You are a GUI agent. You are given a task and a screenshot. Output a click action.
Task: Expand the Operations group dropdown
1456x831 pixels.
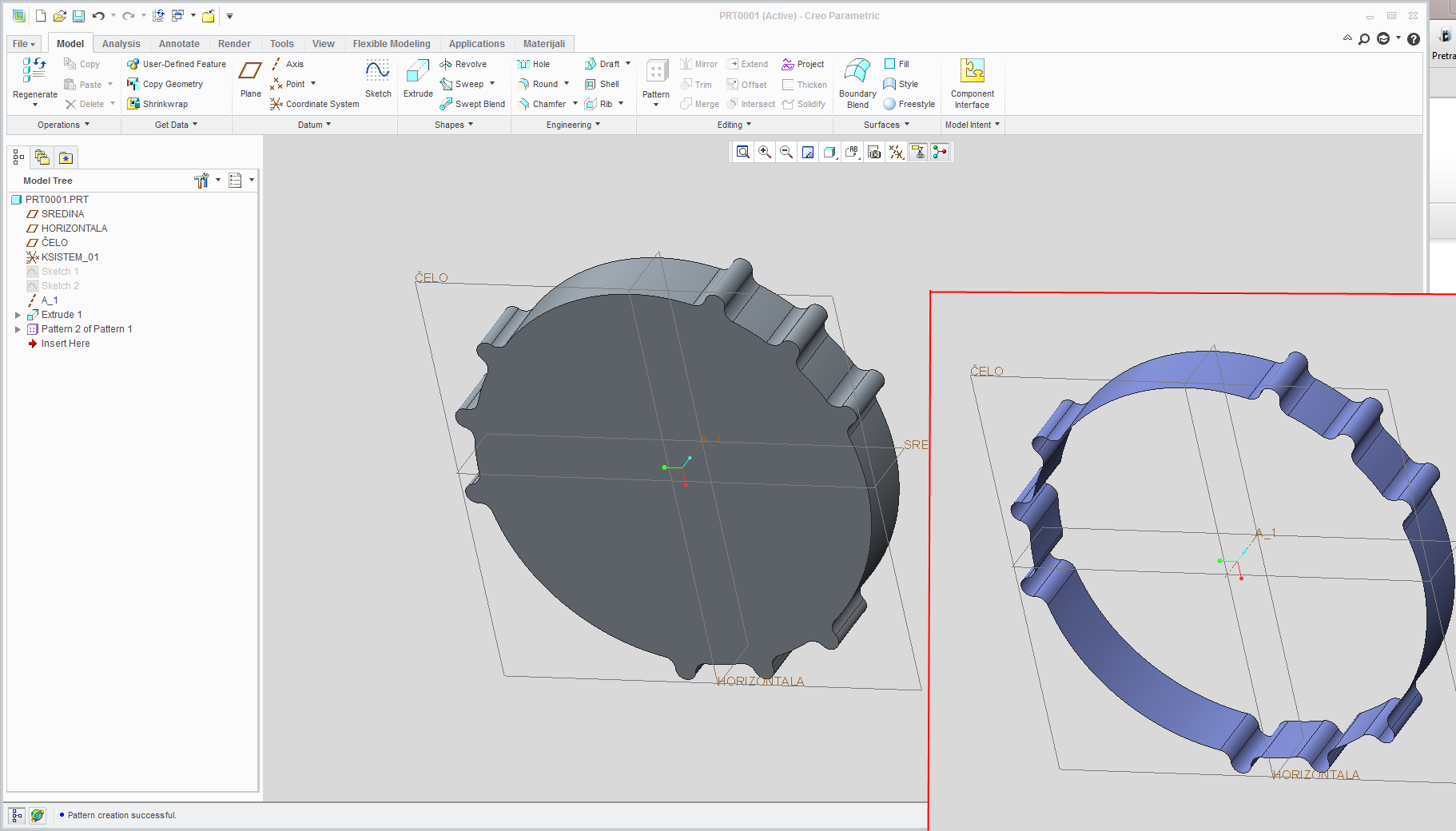click(63, 125)
